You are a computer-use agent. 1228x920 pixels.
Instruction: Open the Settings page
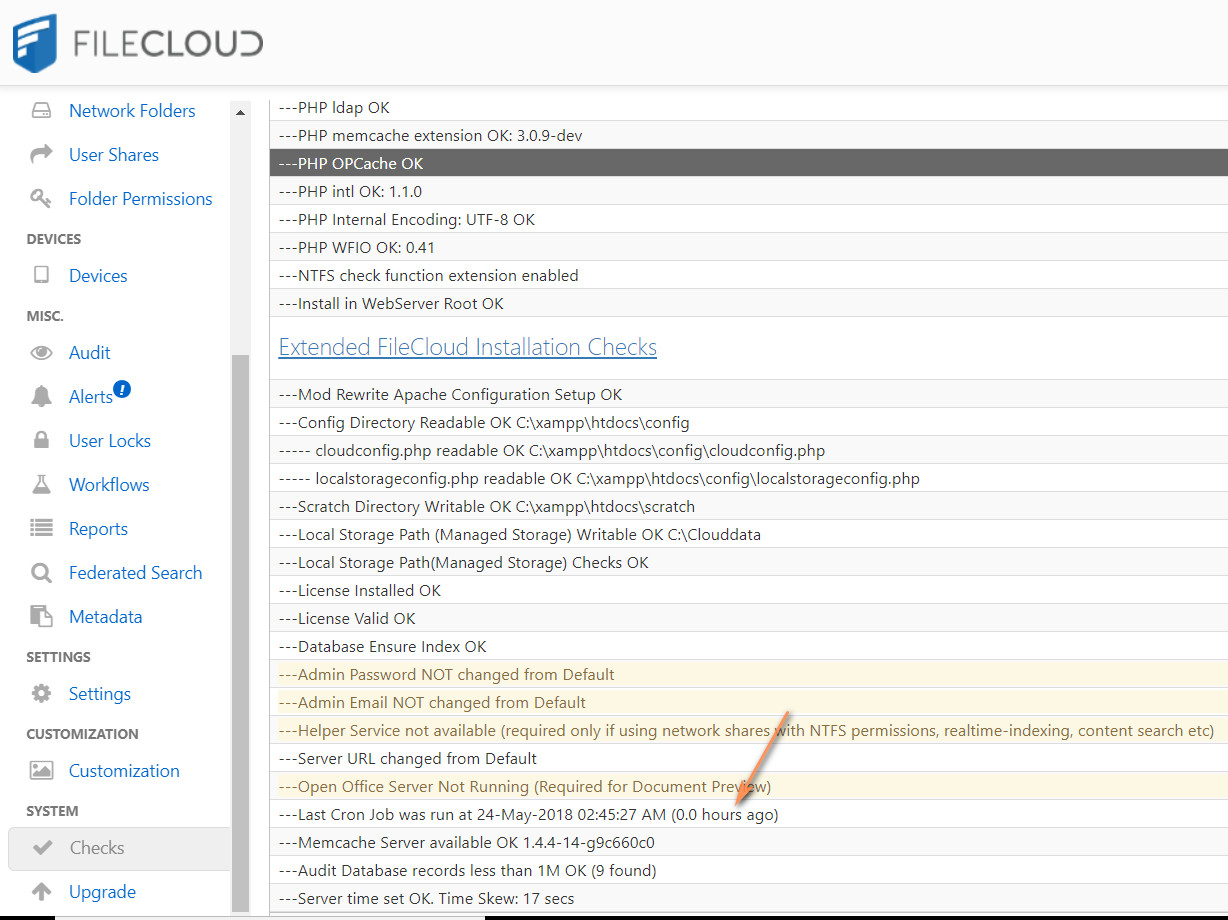99,694
